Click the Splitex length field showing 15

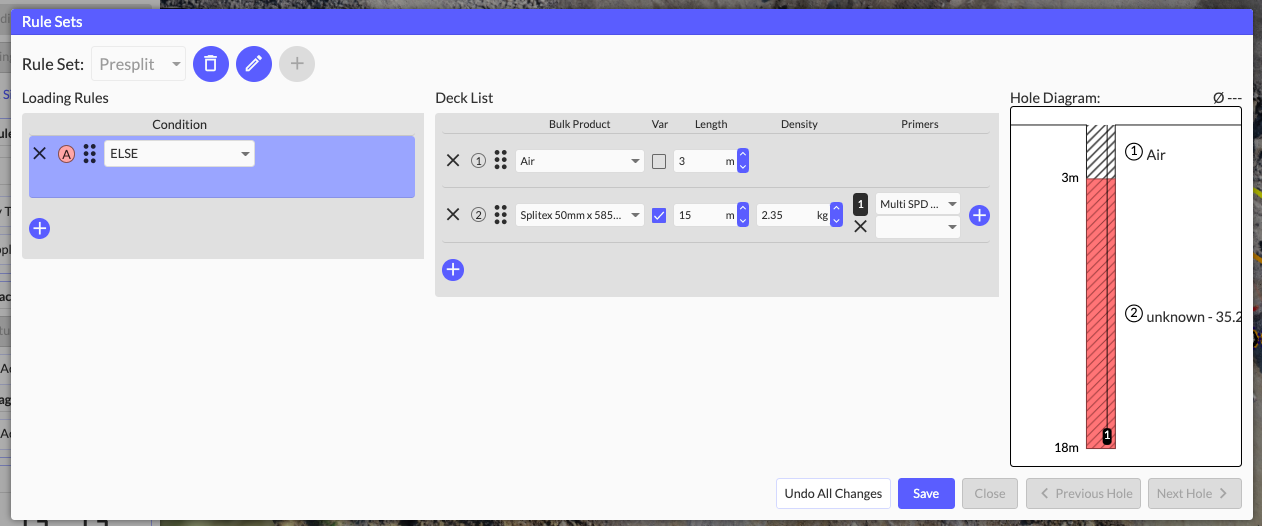(x=700, y=214)
